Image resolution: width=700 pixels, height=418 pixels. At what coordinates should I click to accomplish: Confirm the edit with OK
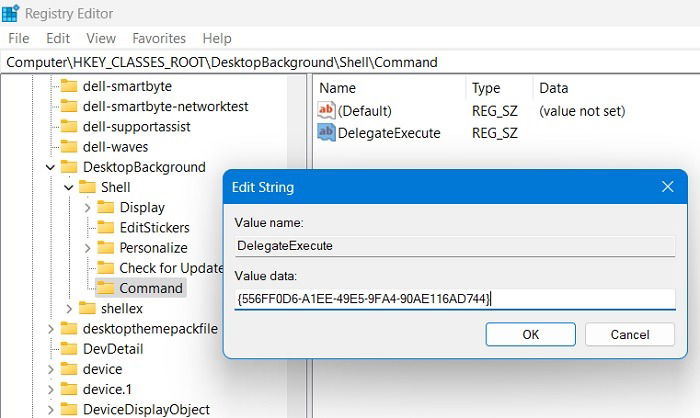(x=530, y=334)
